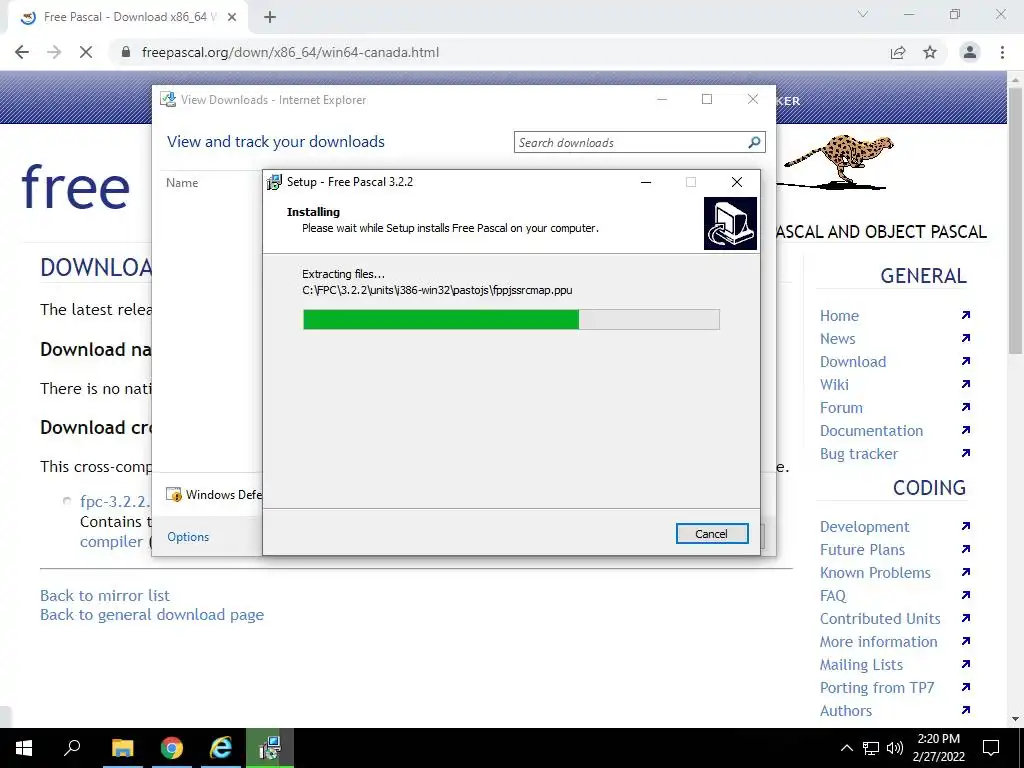Switch to Internet Explorer in taskbar

221,748
